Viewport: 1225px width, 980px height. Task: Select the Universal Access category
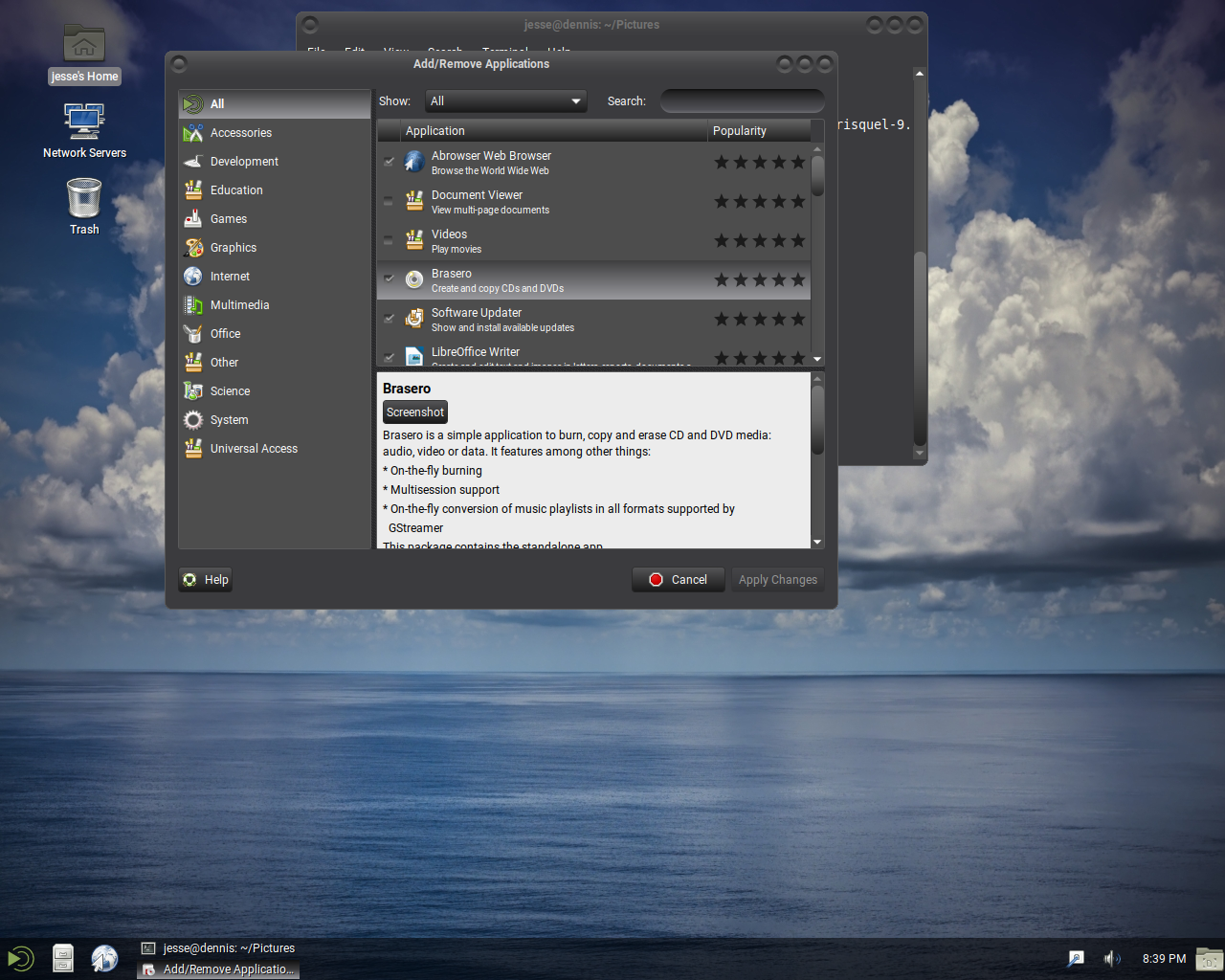point(275,449)
